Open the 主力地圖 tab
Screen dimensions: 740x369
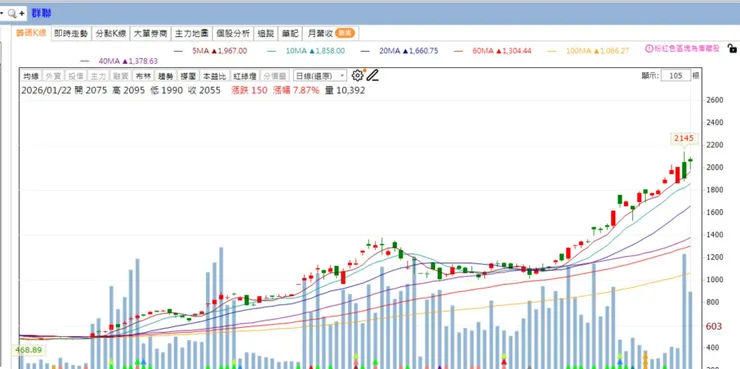[x=192, y=34]
